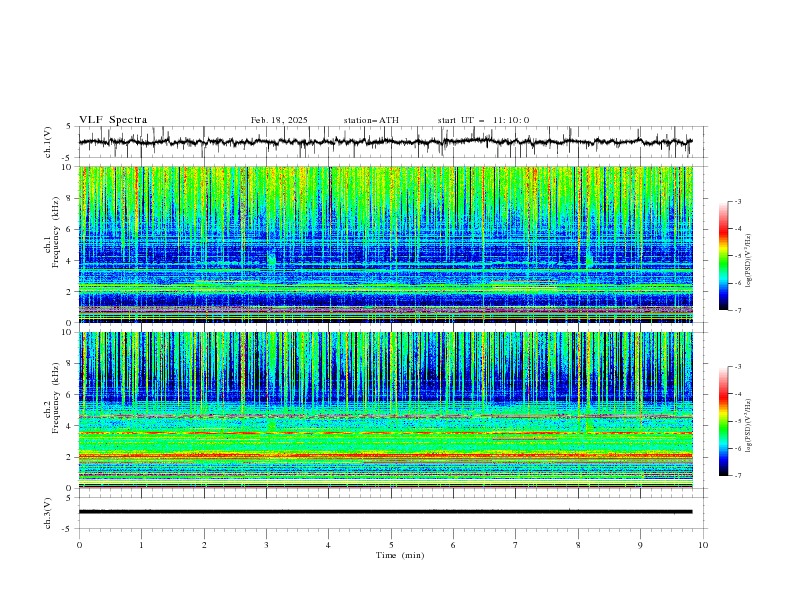Click the upper "log(PSD)(V²/Hz)" colorbar label
Image resolution: width=792 pixels, height=612 pixels.
tap(748, 261)
